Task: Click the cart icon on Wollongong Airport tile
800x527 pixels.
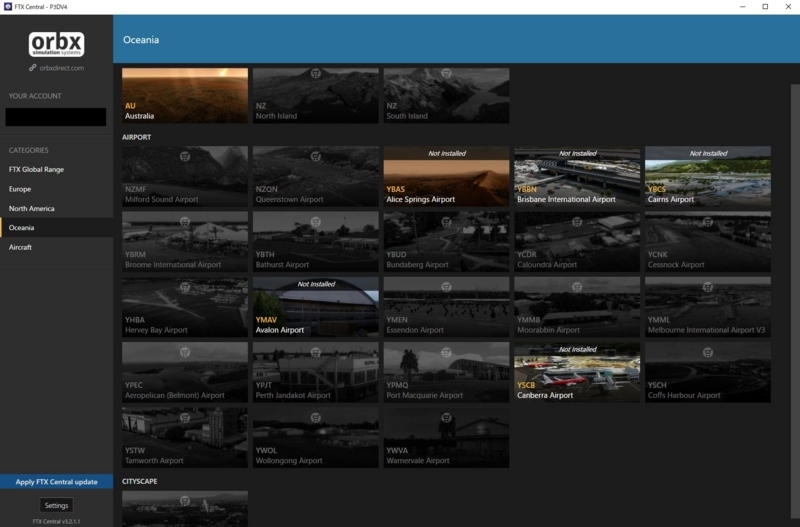Action: [316, 417]
